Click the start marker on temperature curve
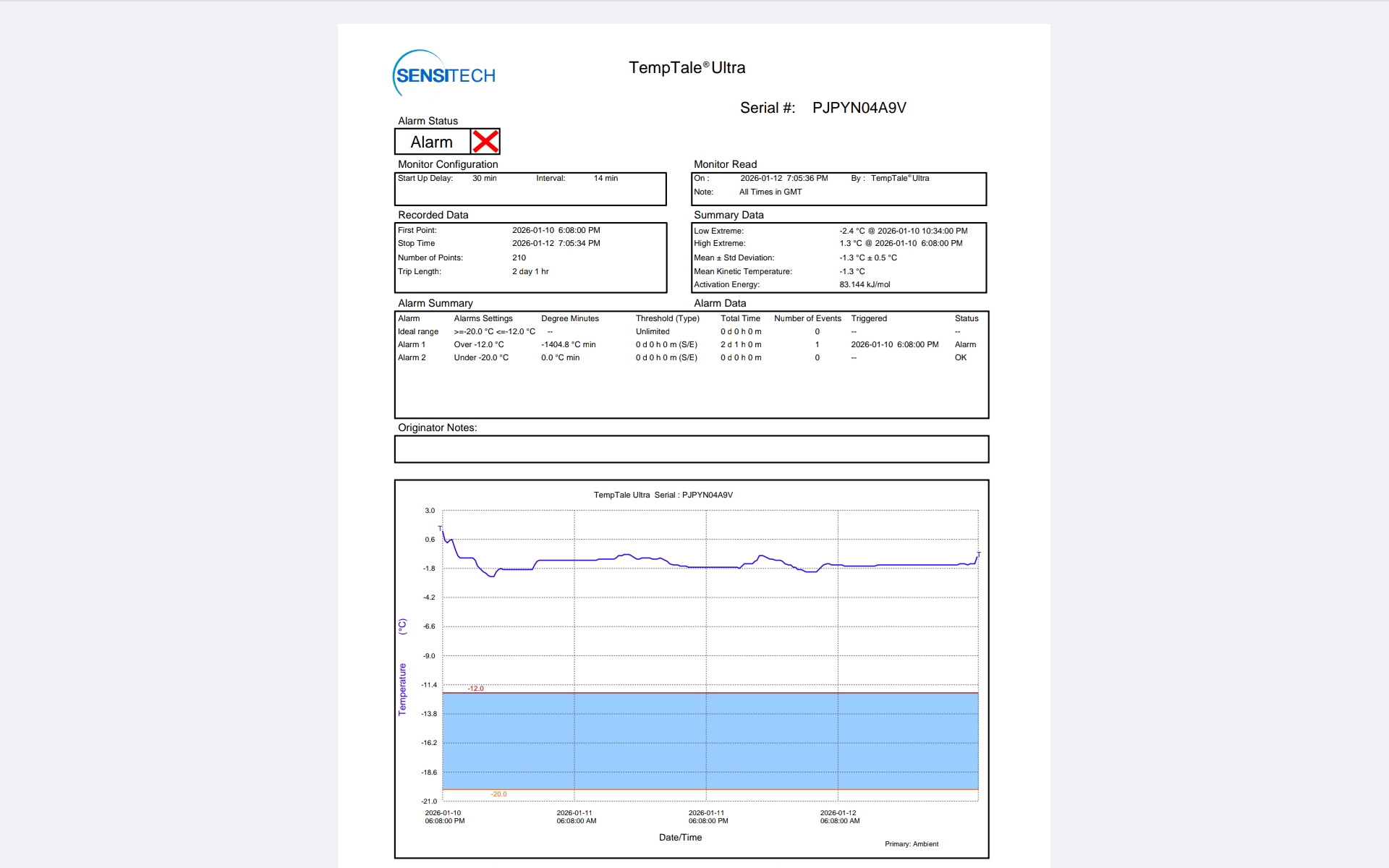Viewport: 1389px width, 868px height. tap(441, 529)
